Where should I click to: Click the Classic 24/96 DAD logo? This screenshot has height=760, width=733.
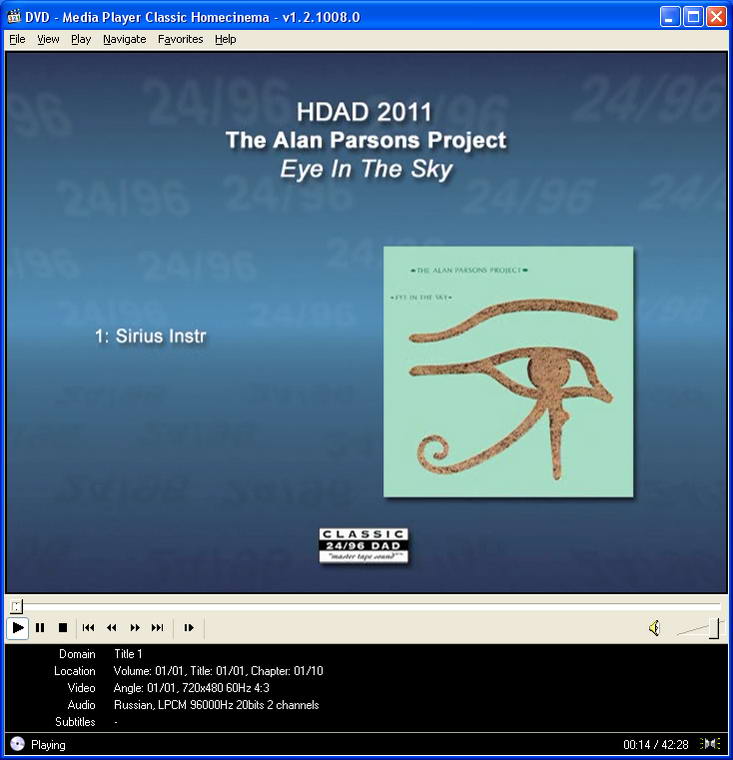point(364,546)
